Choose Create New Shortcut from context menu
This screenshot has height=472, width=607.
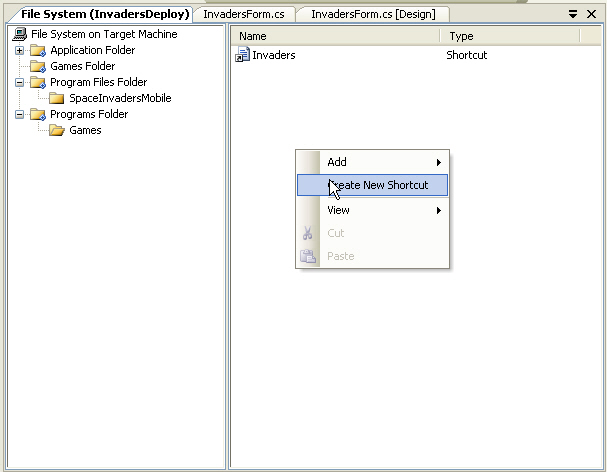(x=372, y=185)
